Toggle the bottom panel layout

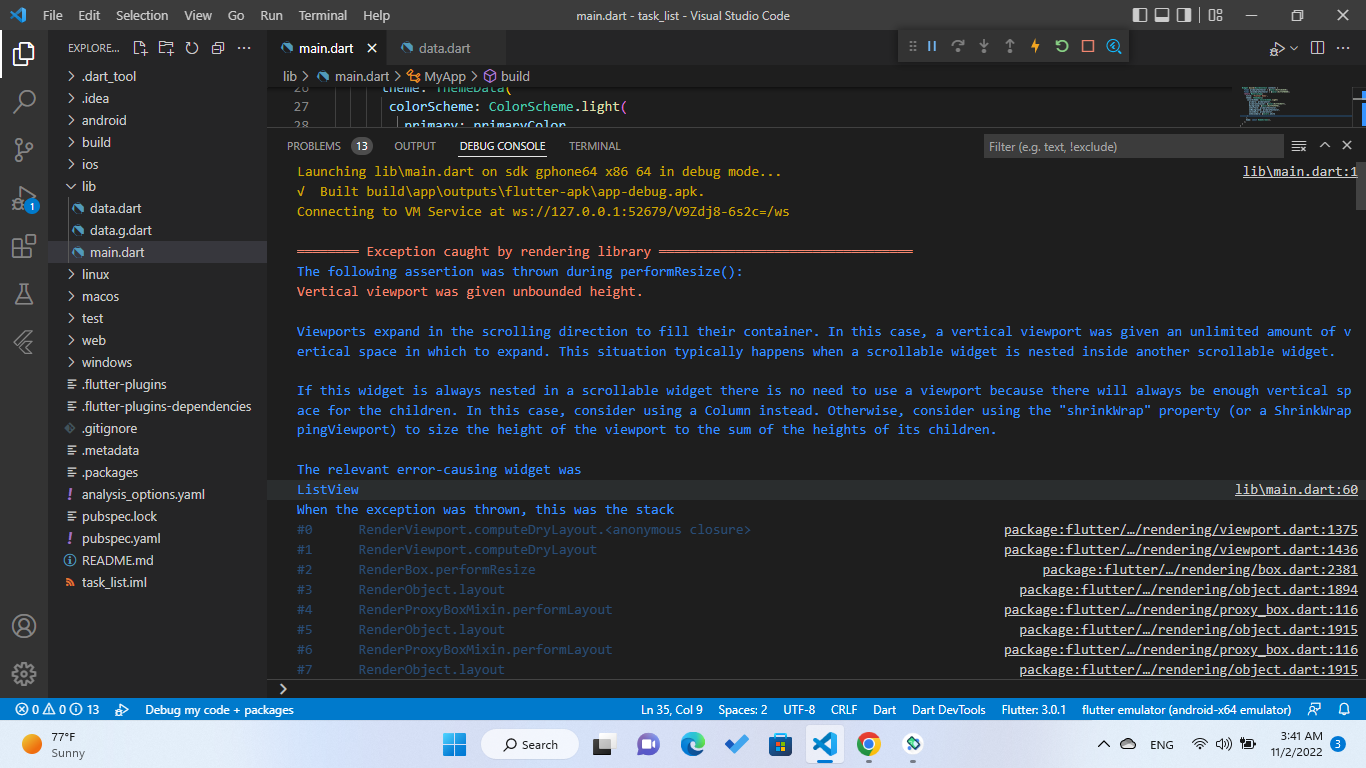tap(1162, 15)
